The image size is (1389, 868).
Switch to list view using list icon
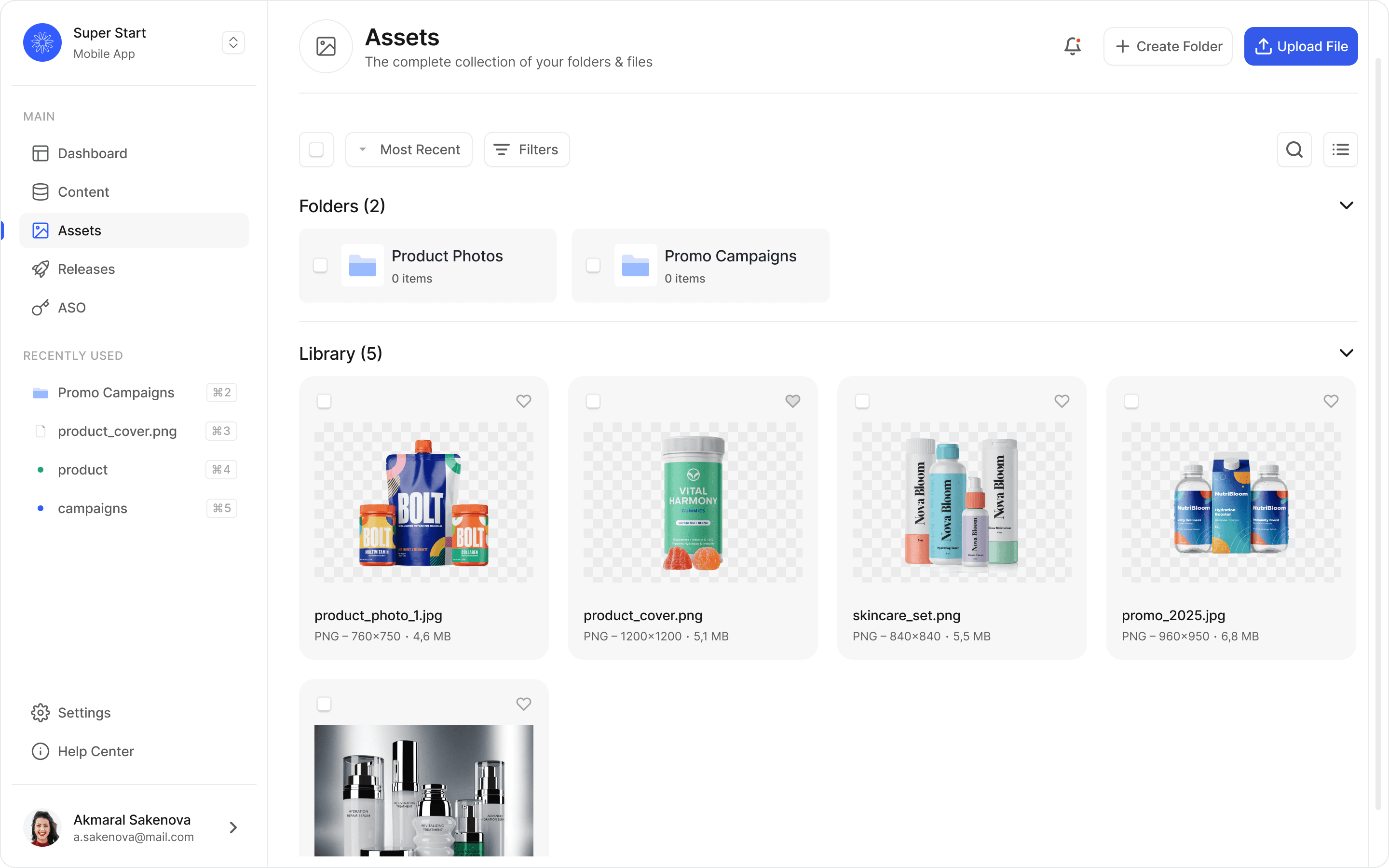click(x=1341, y=149)
